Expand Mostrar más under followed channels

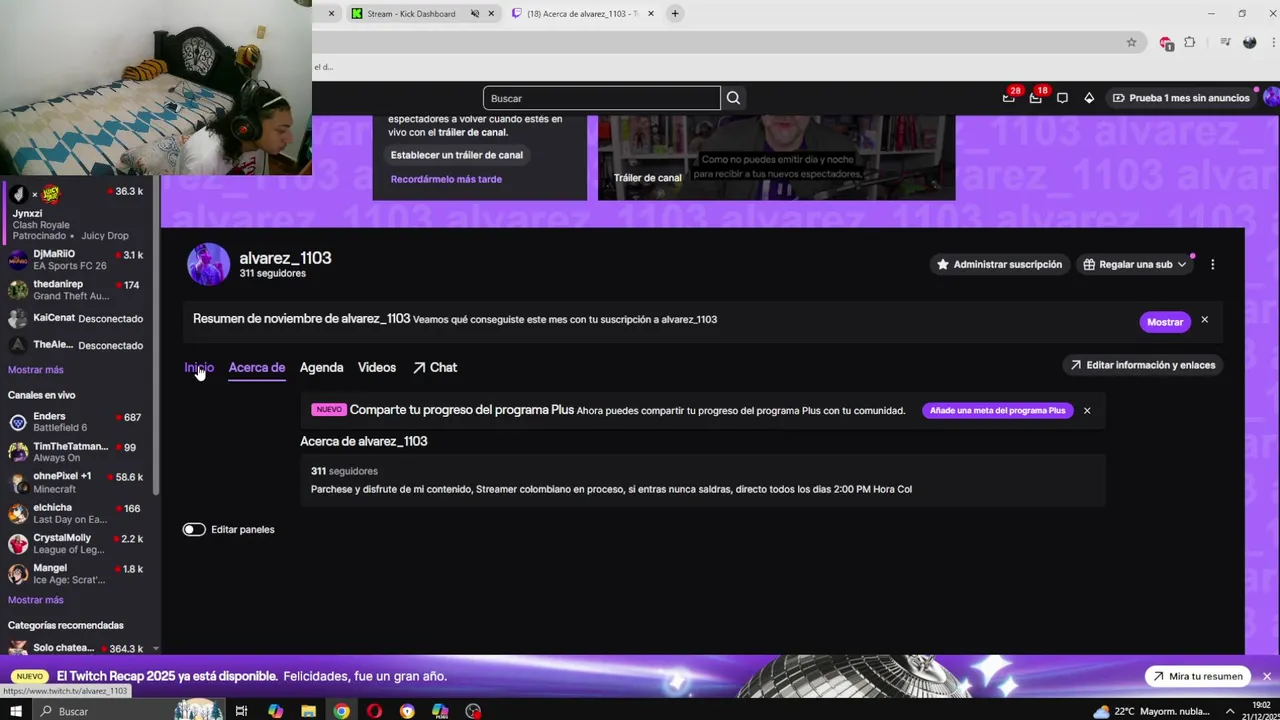[x=36, y=370]
